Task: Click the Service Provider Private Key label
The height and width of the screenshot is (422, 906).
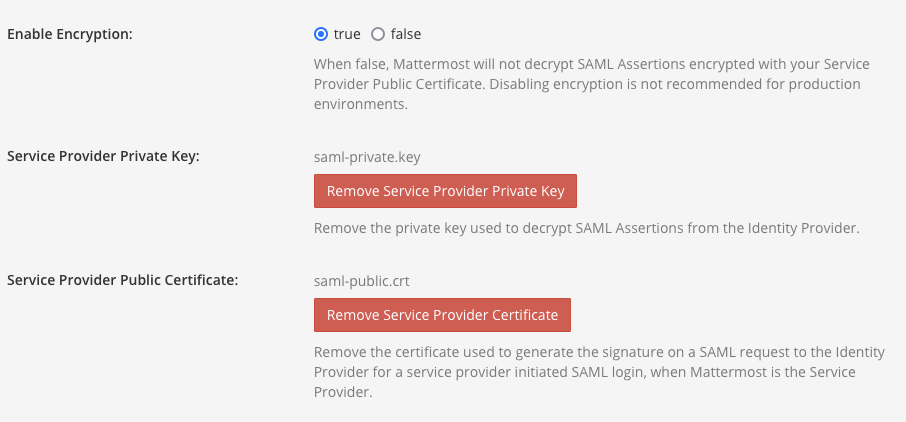Action: pyautogui.click(x=104, y=156)
